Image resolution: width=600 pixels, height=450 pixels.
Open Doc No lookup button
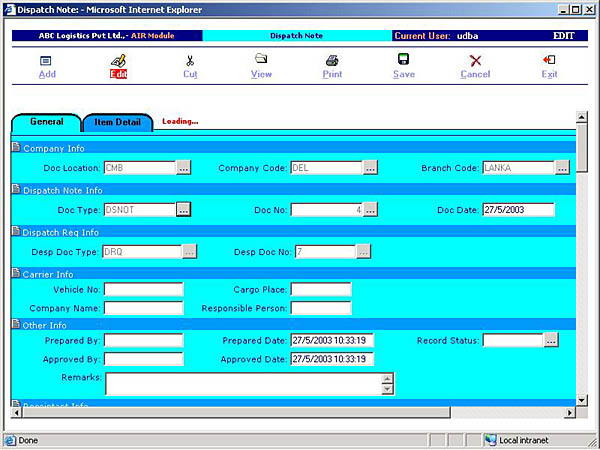(370, 210)
